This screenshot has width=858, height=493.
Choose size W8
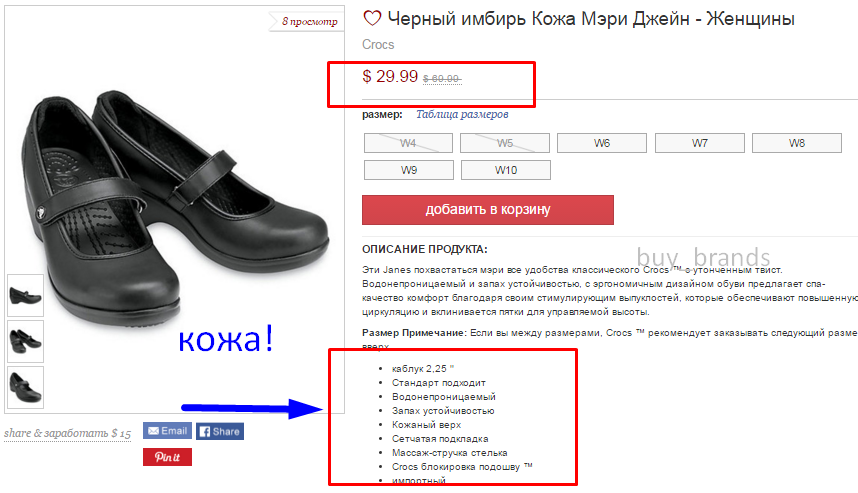pos(797,143)
